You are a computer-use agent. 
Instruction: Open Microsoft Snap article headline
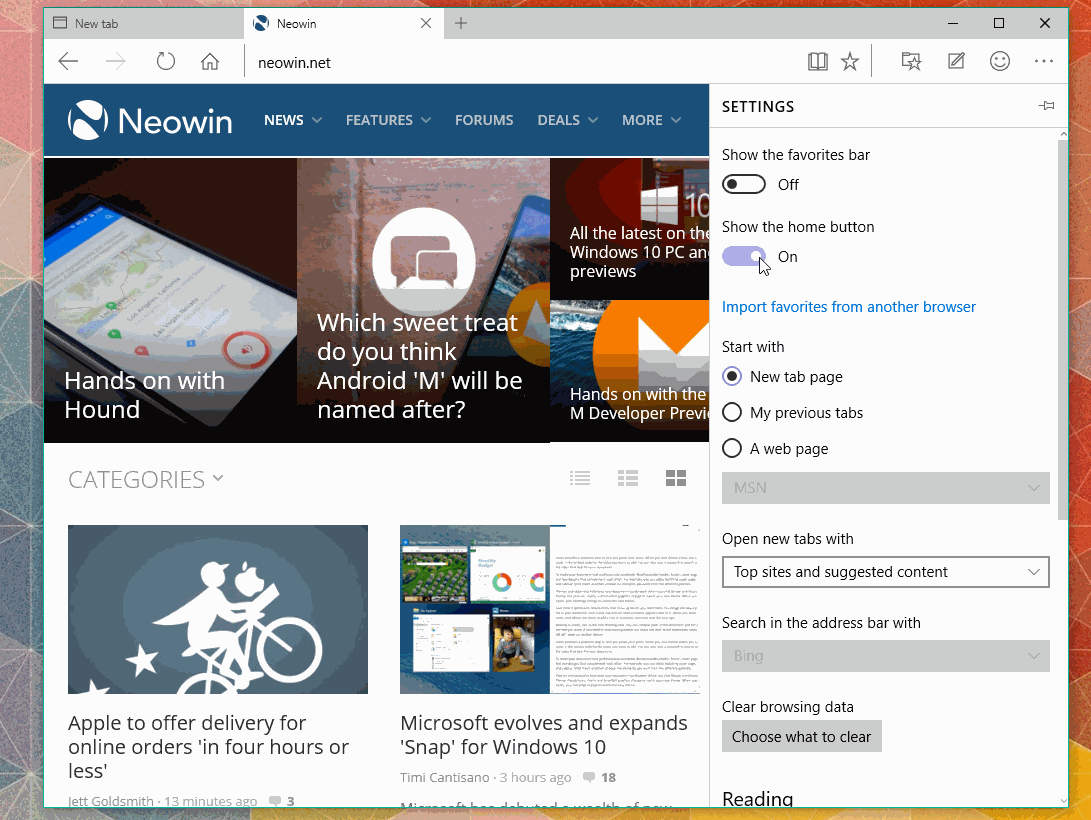(x=543, y=734)
